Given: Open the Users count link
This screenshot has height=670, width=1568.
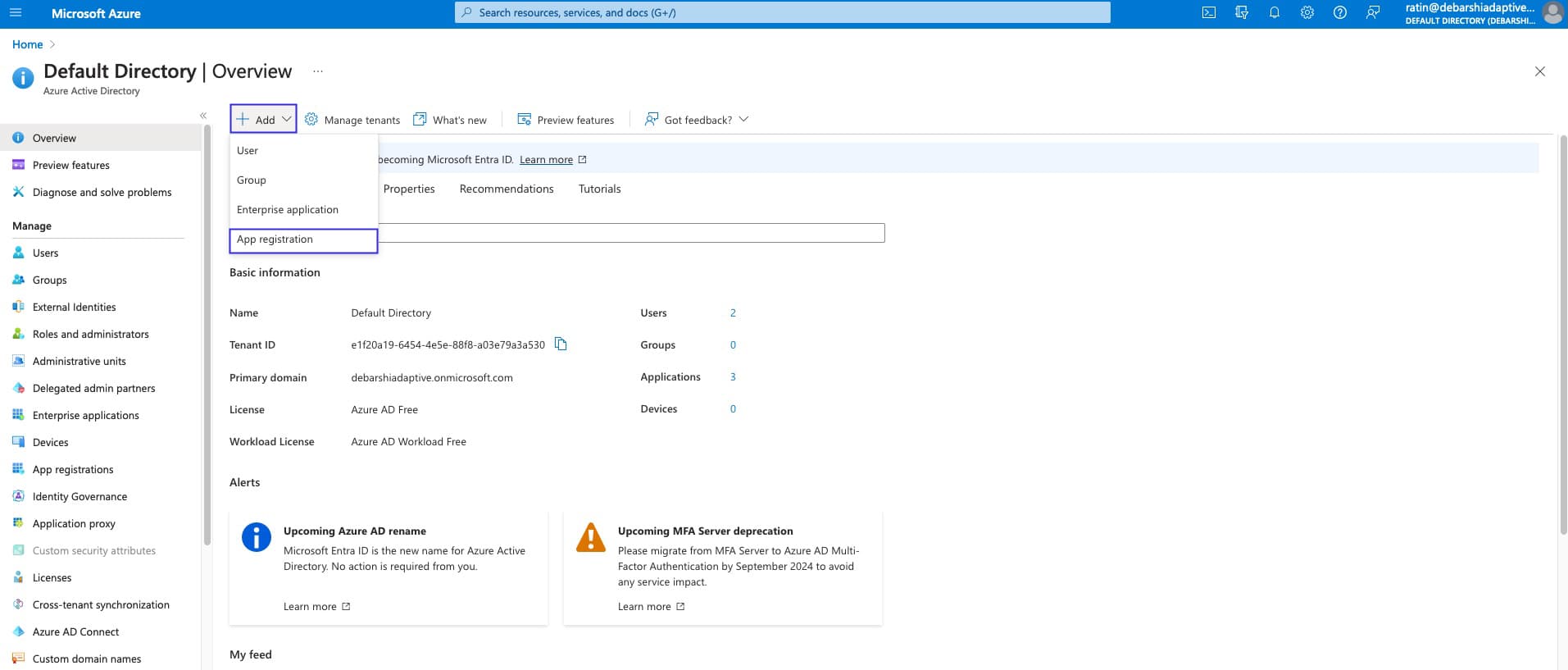Looking at the screenshot, I should point(733,312).
